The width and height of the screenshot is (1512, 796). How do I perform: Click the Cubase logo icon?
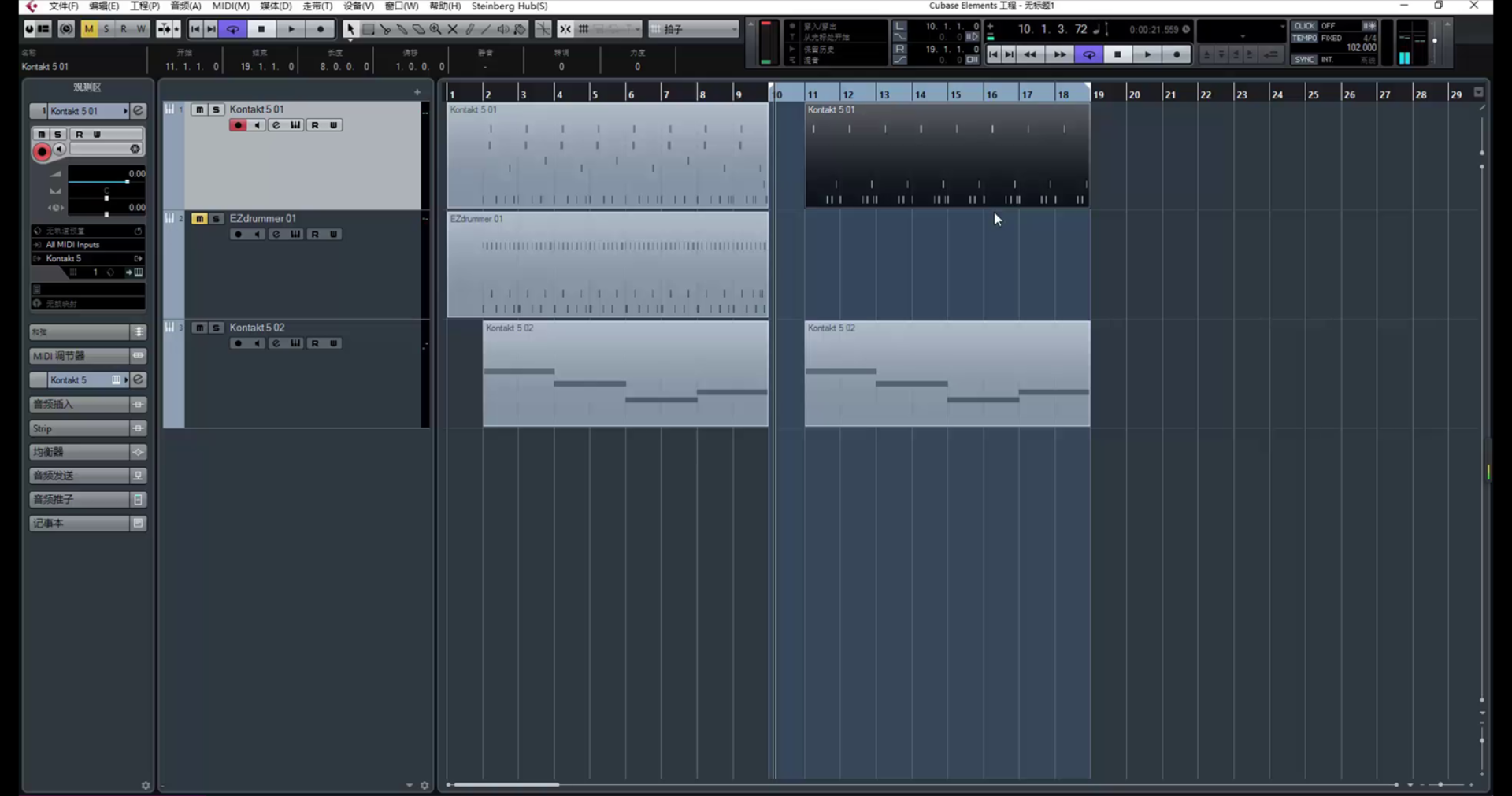point(31,6)
